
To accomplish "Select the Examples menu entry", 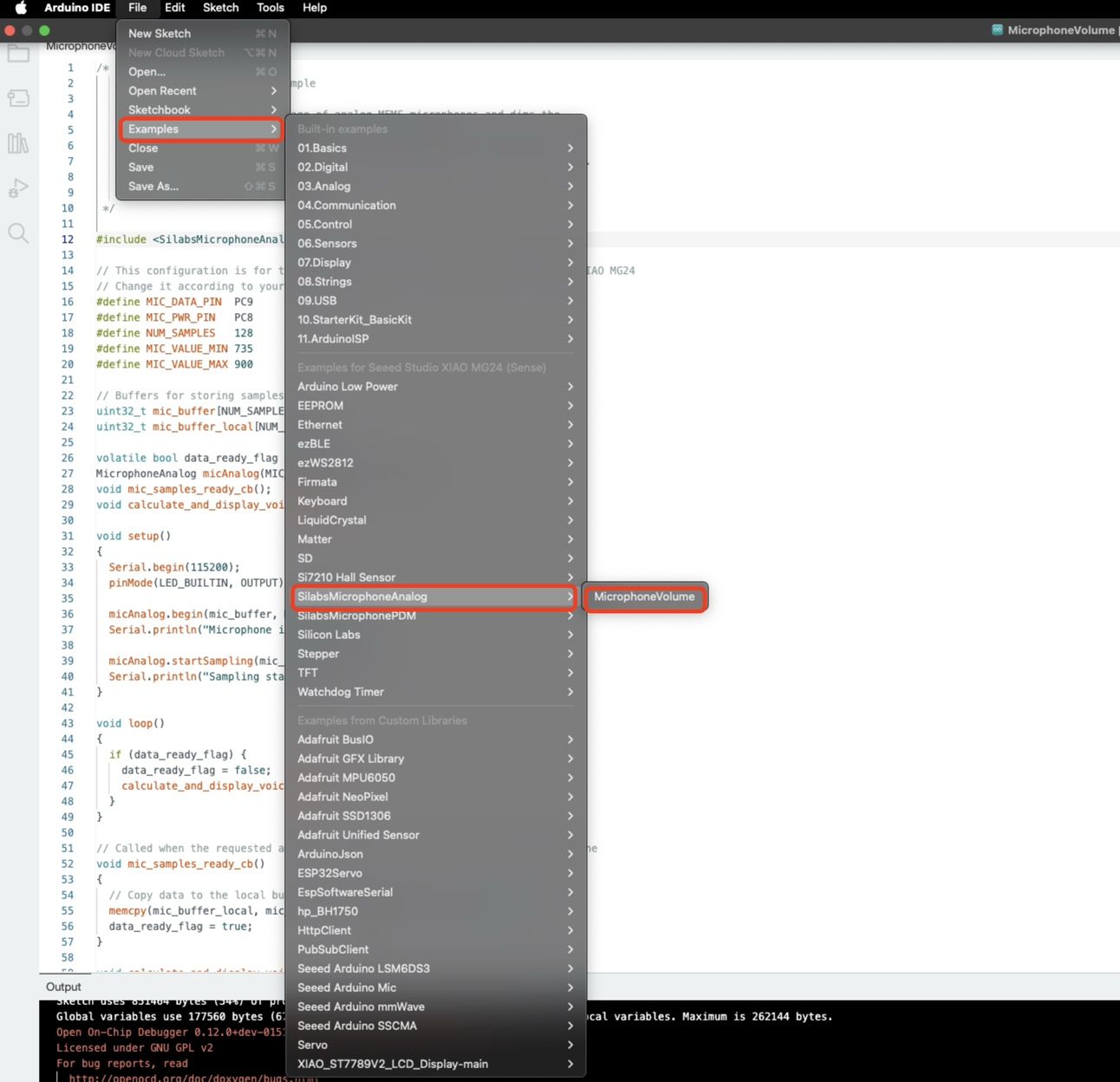I will click(x=202, y=129).
